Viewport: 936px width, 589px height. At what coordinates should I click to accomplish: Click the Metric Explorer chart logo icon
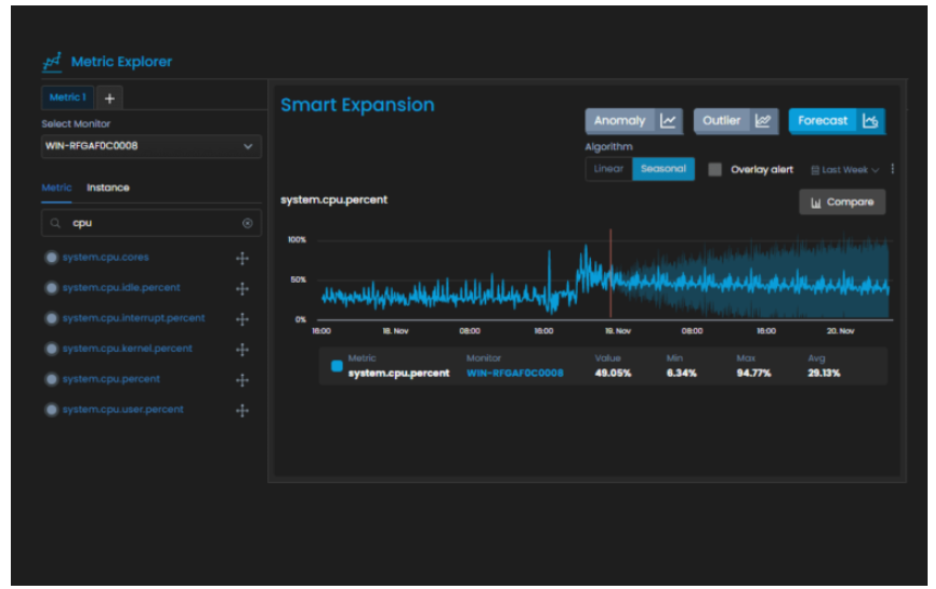pyautogui.click(x=52, y=61)
